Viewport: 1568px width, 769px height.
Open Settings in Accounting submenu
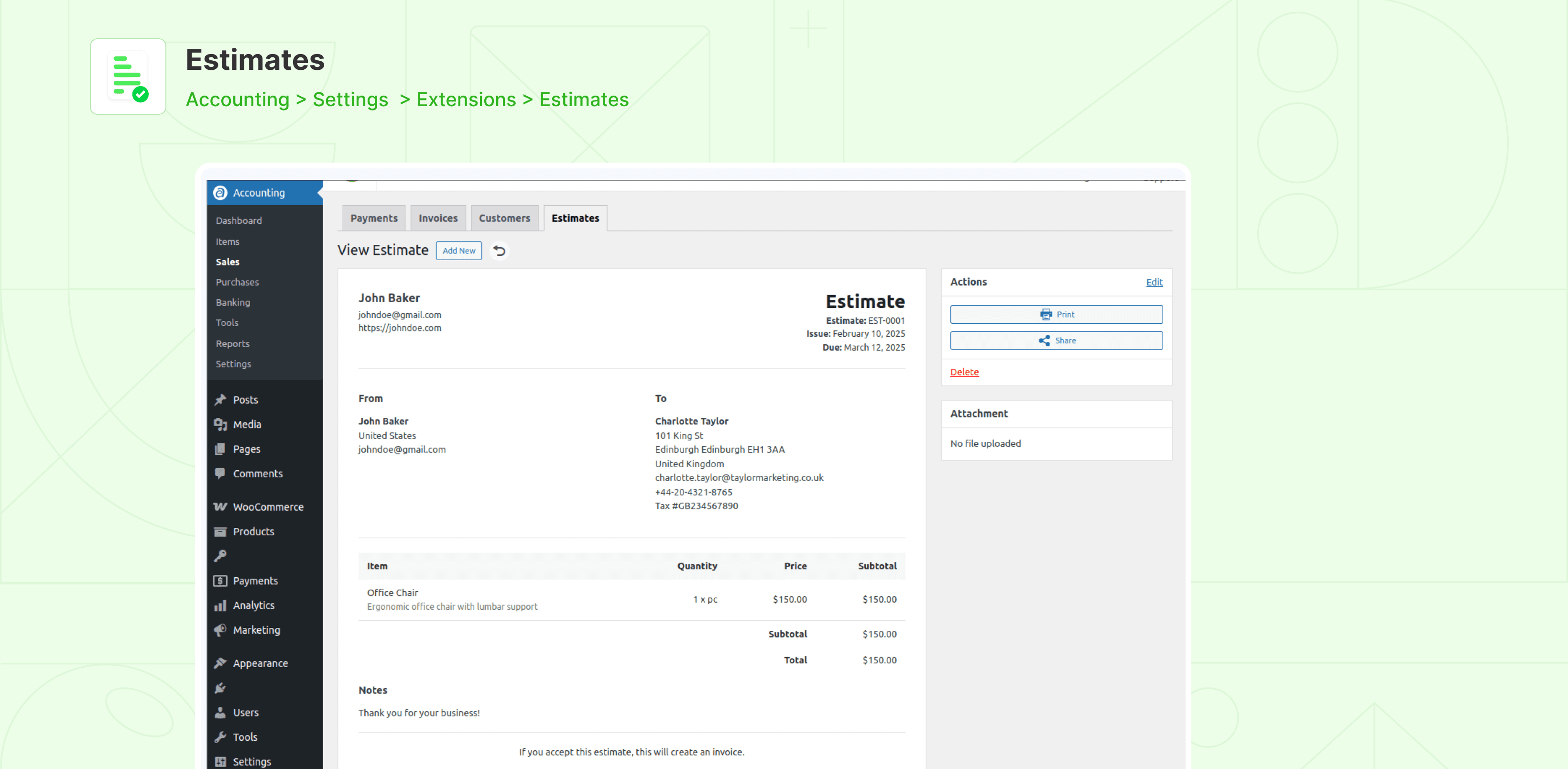[233, 363]
